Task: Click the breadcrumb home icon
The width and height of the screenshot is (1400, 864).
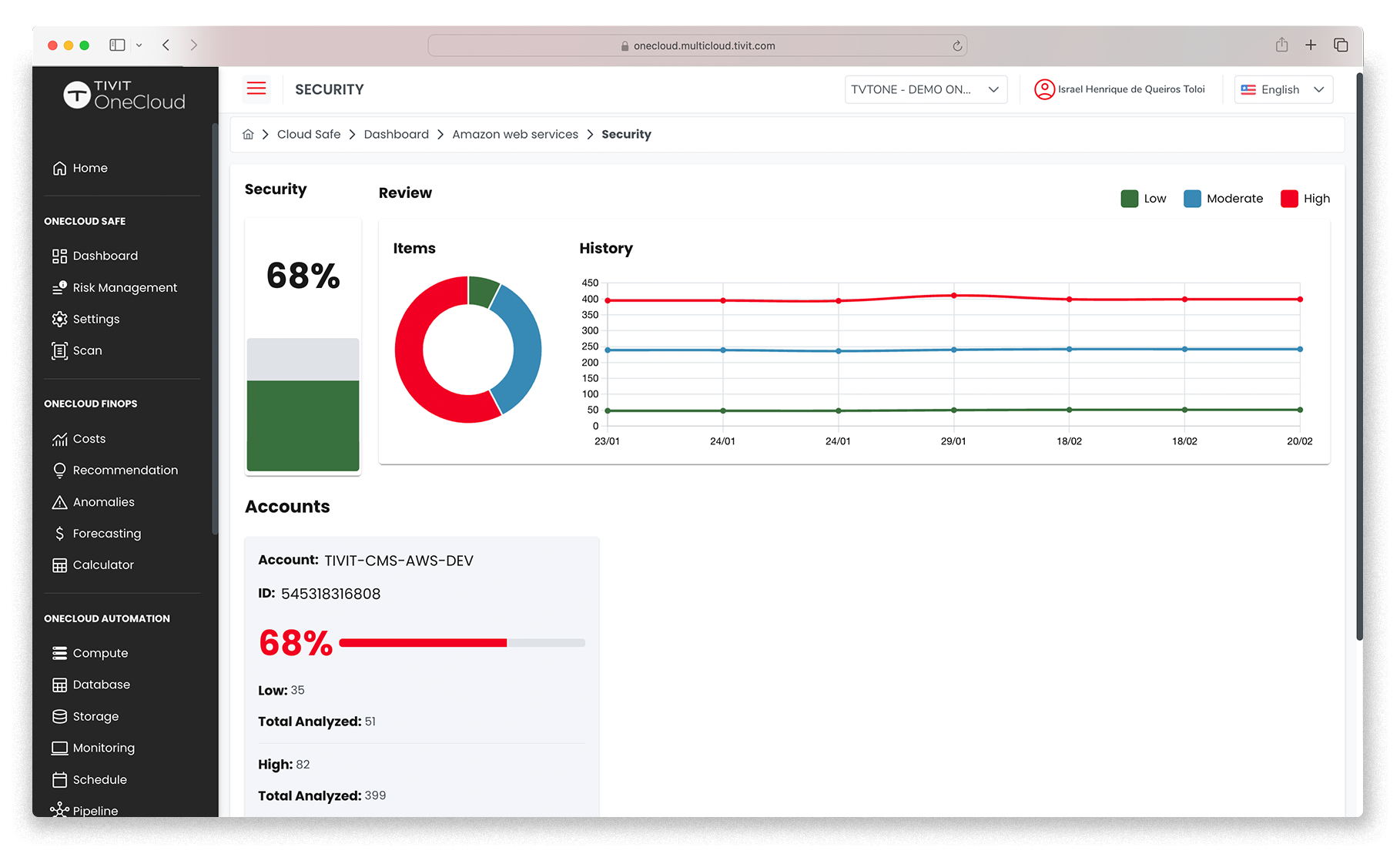Action: click(x=248, y=134)
